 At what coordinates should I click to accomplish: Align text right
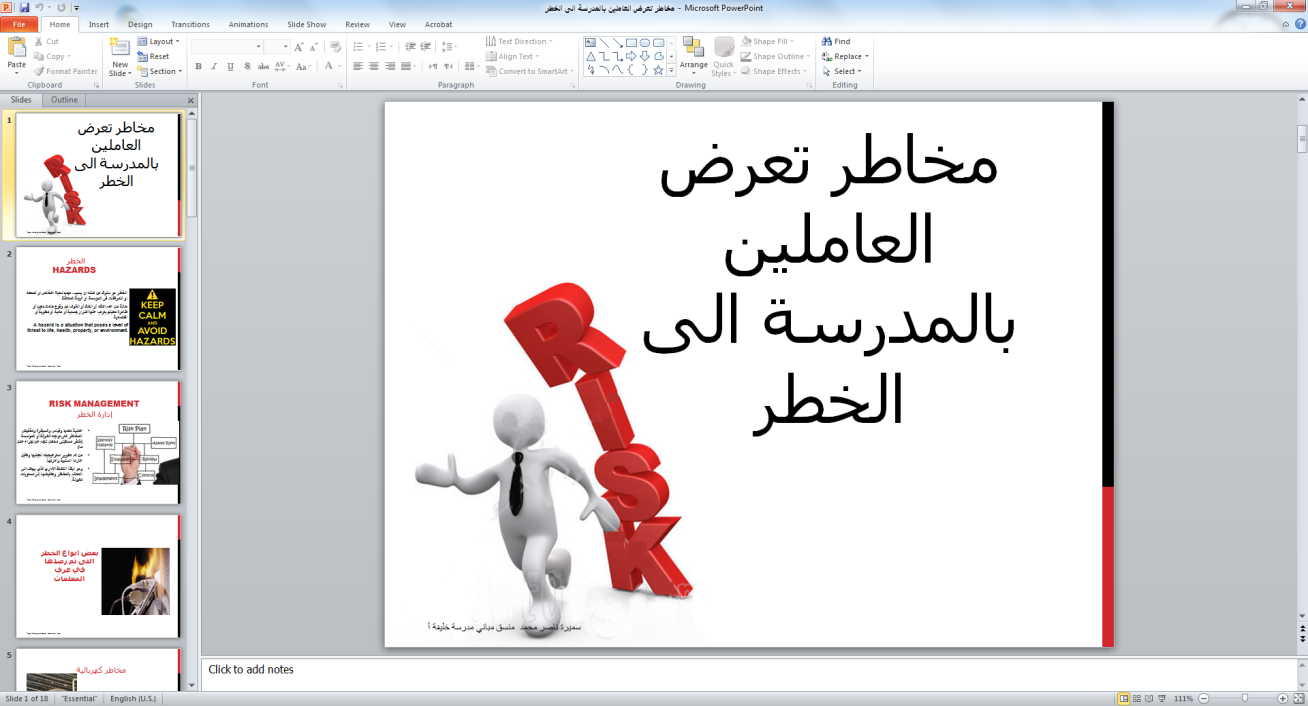[390, 67]
